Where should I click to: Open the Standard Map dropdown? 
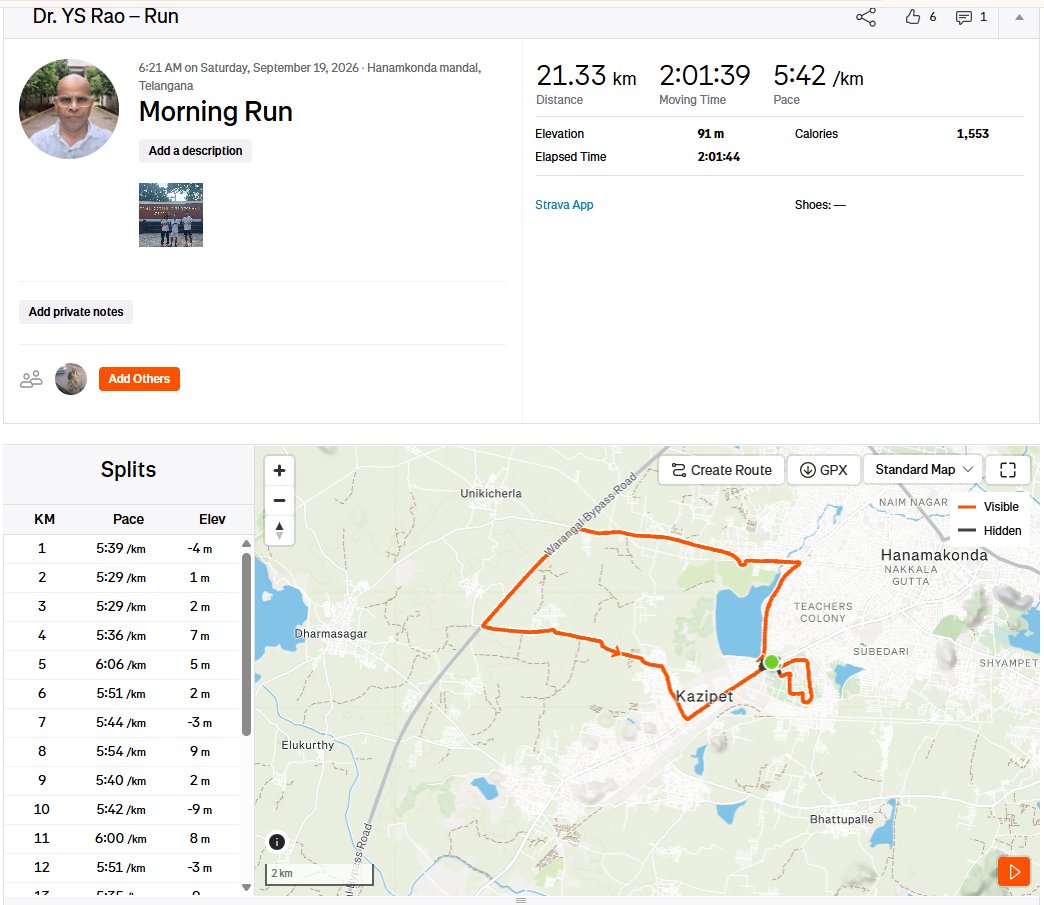923,469
